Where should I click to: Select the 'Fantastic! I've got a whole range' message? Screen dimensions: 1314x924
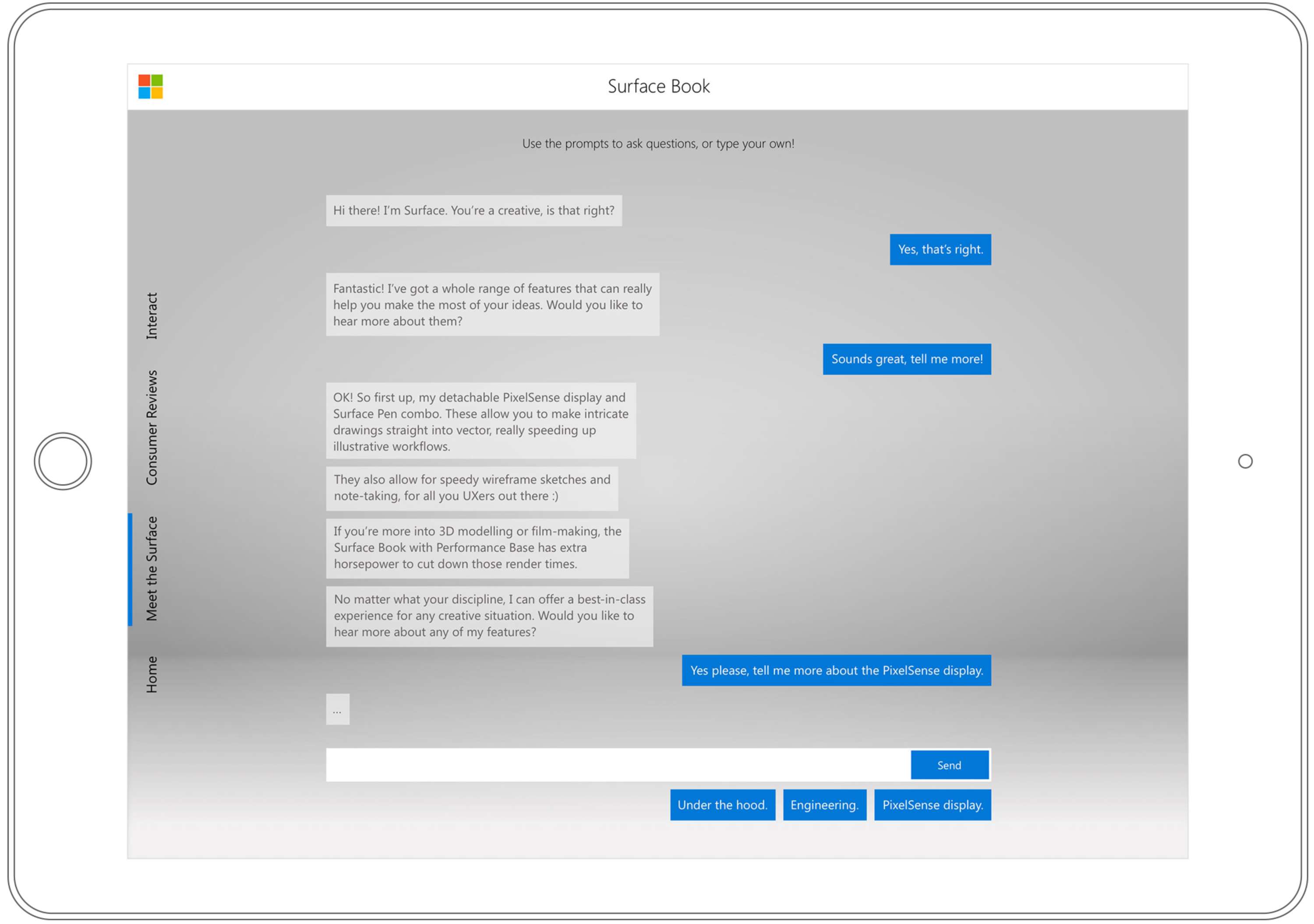(493, 304)
